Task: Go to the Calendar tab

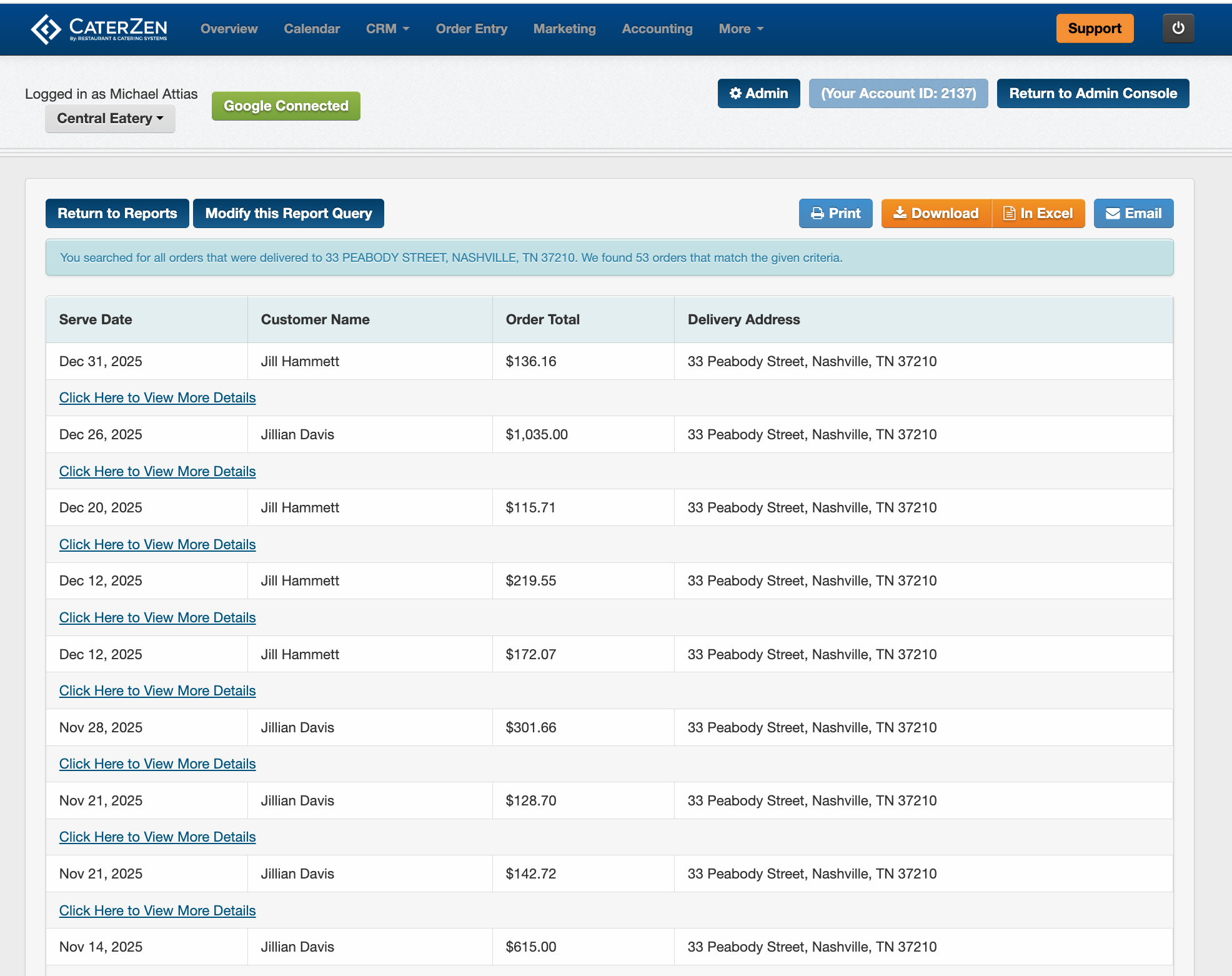Action: coord(312,29)
